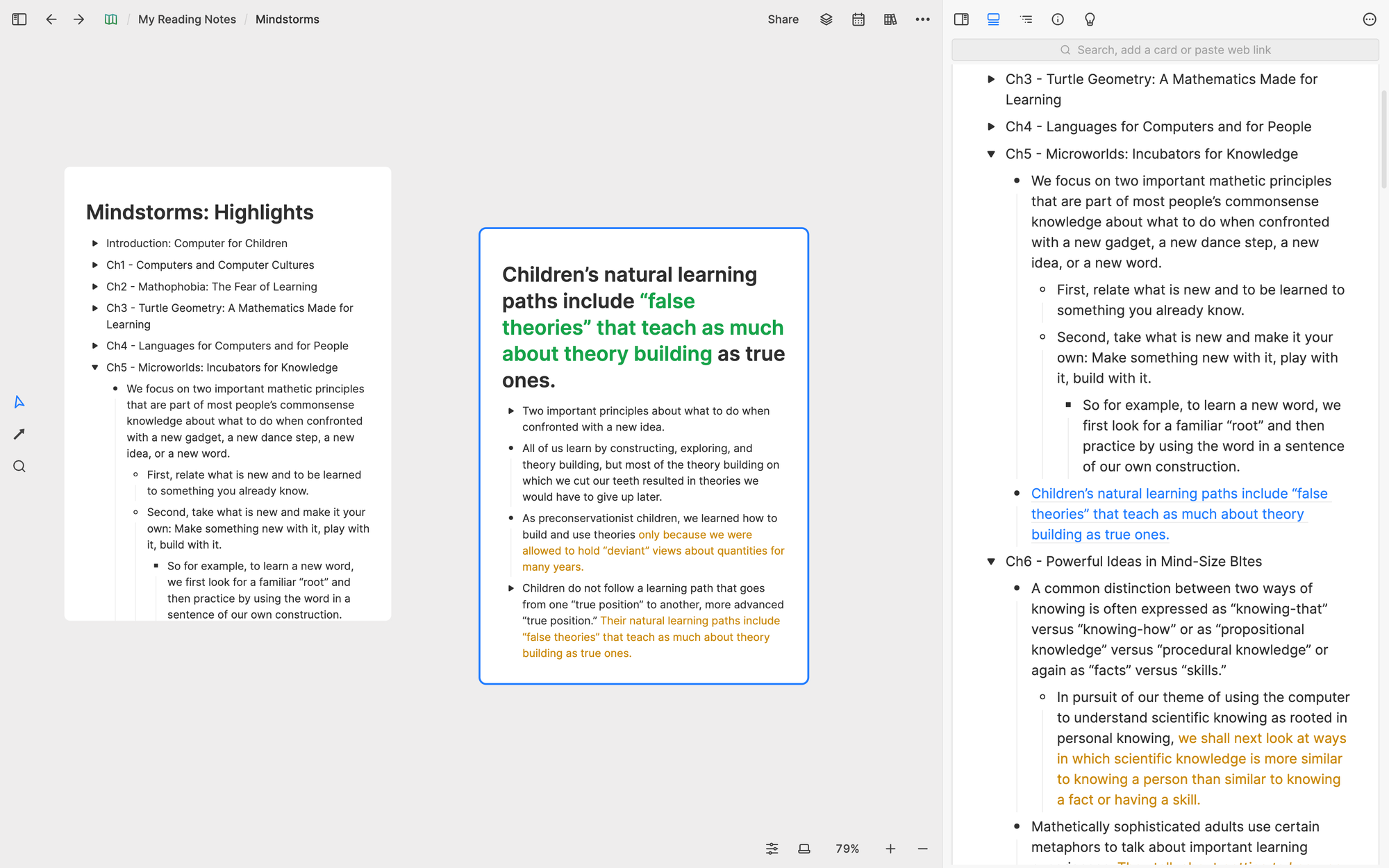The height and width of the screenshot is (868, 1389).
Task: Open the layers stack icon
Action: tap(826, 19)
